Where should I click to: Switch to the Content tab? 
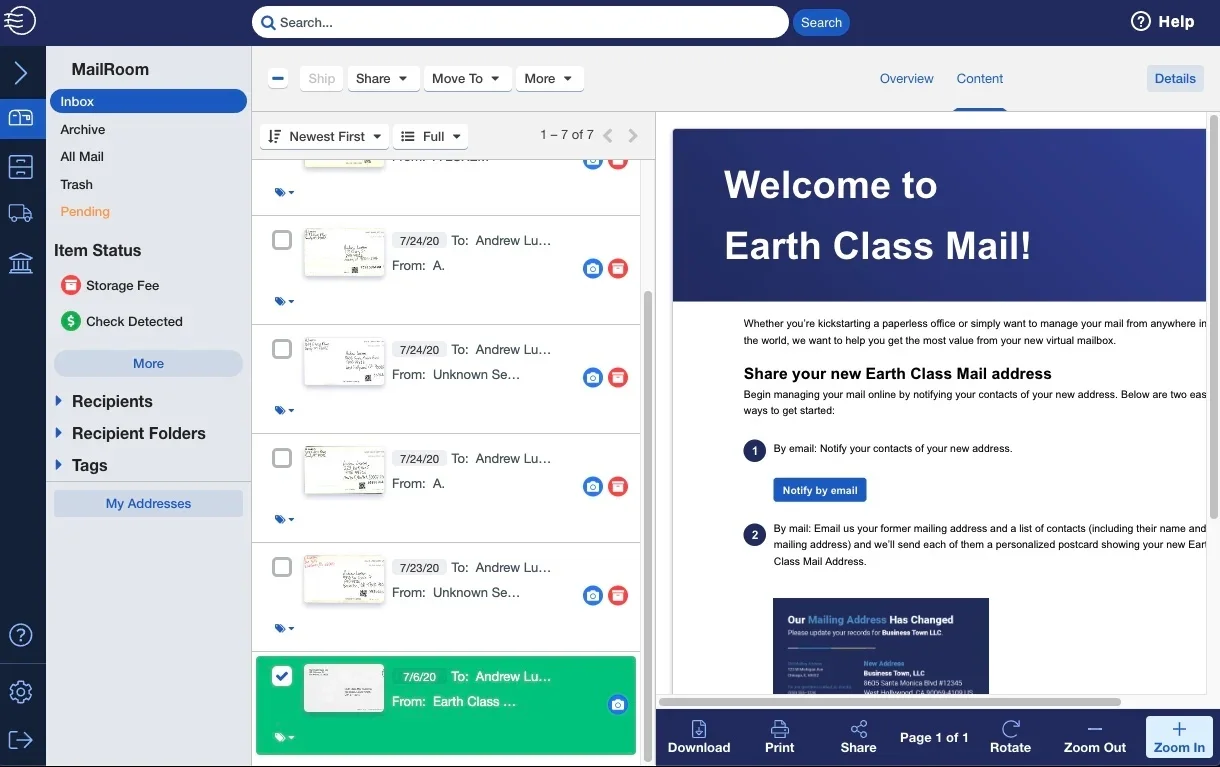point(980,78)
